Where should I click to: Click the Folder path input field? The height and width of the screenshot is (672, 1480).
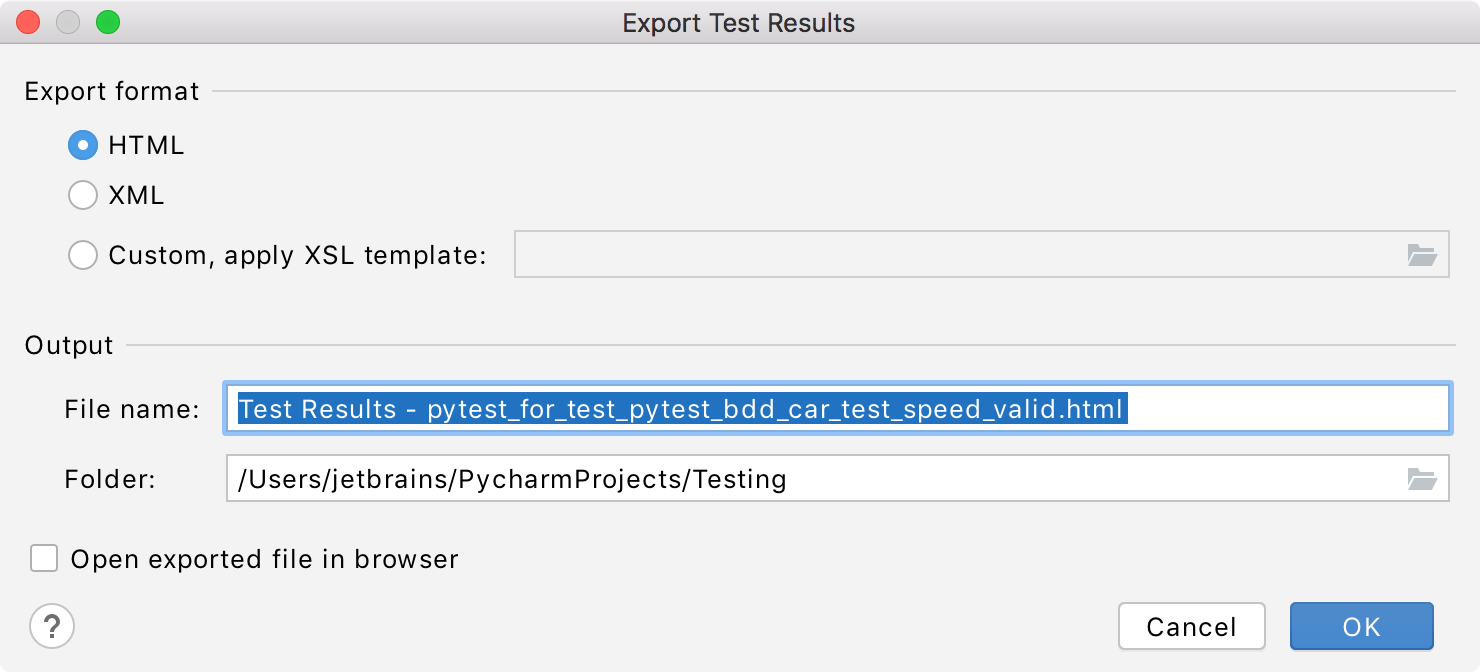coord(700,478)
